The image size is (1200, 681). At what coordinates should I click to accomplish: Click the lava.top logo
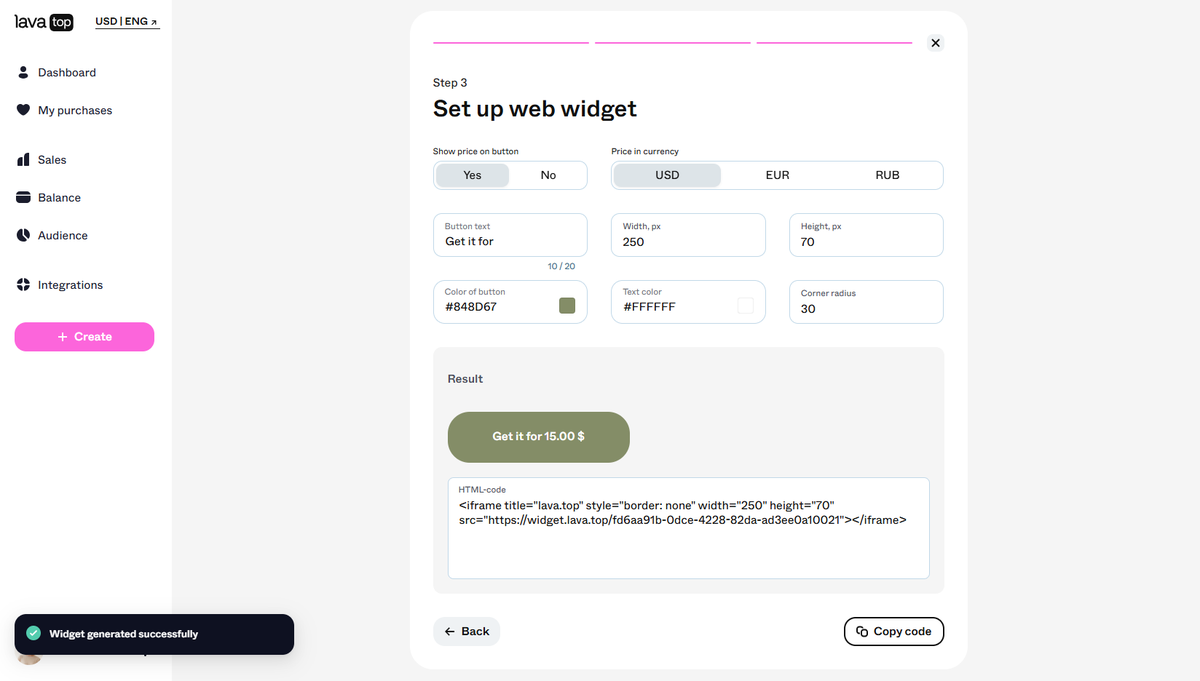pos(44,21)
